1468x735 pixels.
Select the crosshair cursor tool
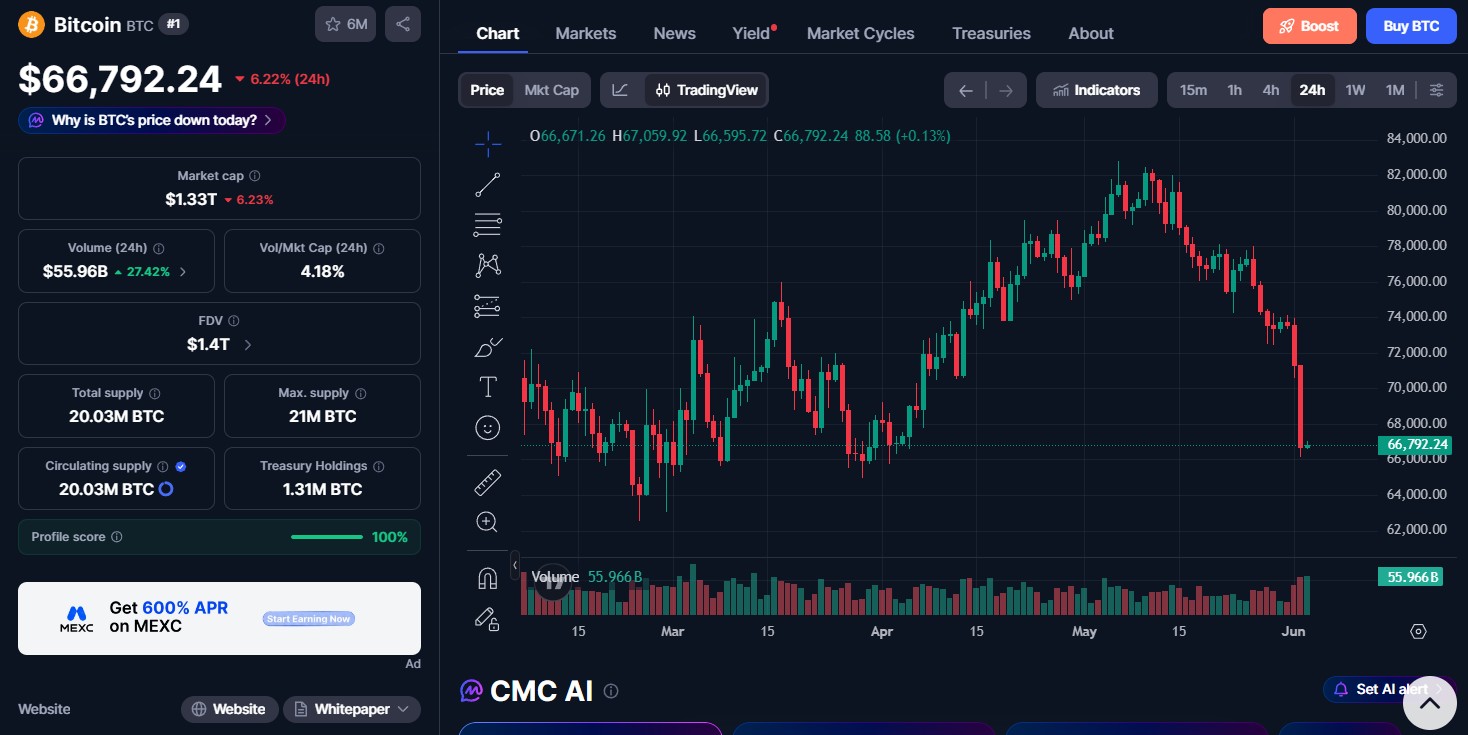pos(488,144)
